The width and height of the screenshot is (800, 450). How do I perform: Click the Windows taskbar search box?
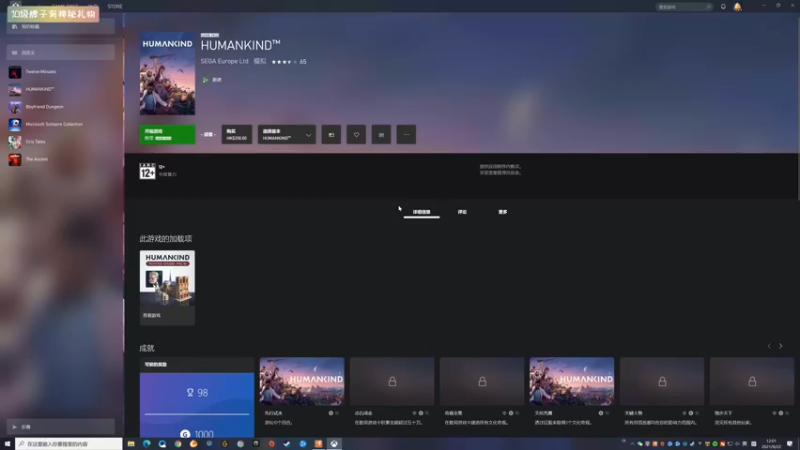pyautogui.click(x=69, y=444)
